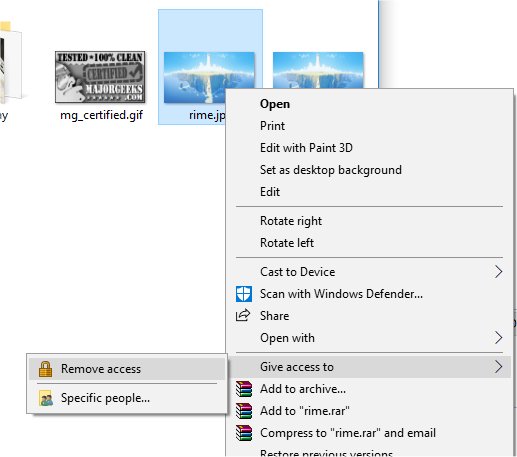Viewport: 517px width, 457px height.
Task: Click the WinRAR icon beside Add to archive
Action: tap(244, 389)
